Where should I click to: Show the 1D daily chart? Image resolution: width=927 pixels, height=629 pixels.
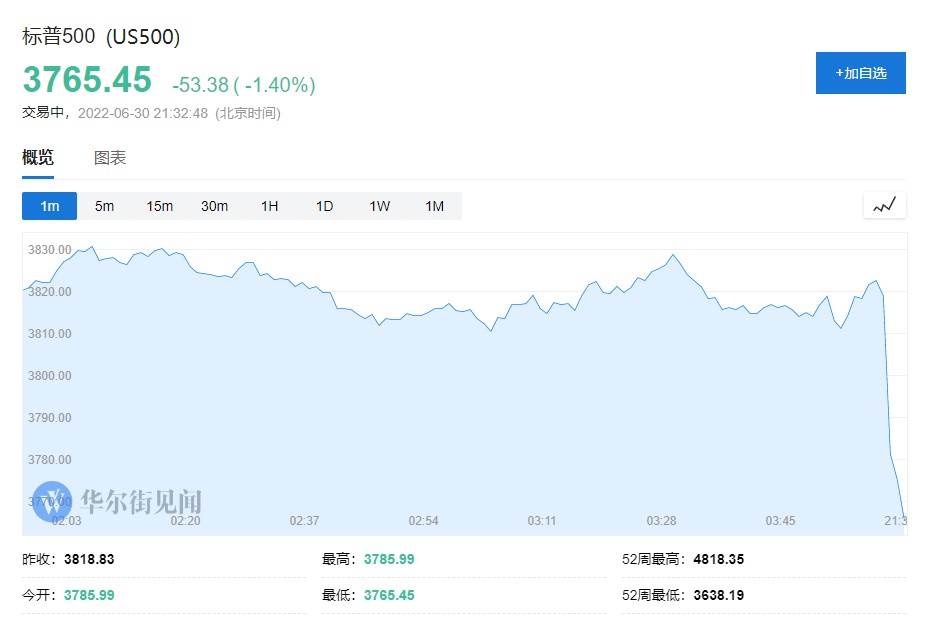click(x=325, y=206)
